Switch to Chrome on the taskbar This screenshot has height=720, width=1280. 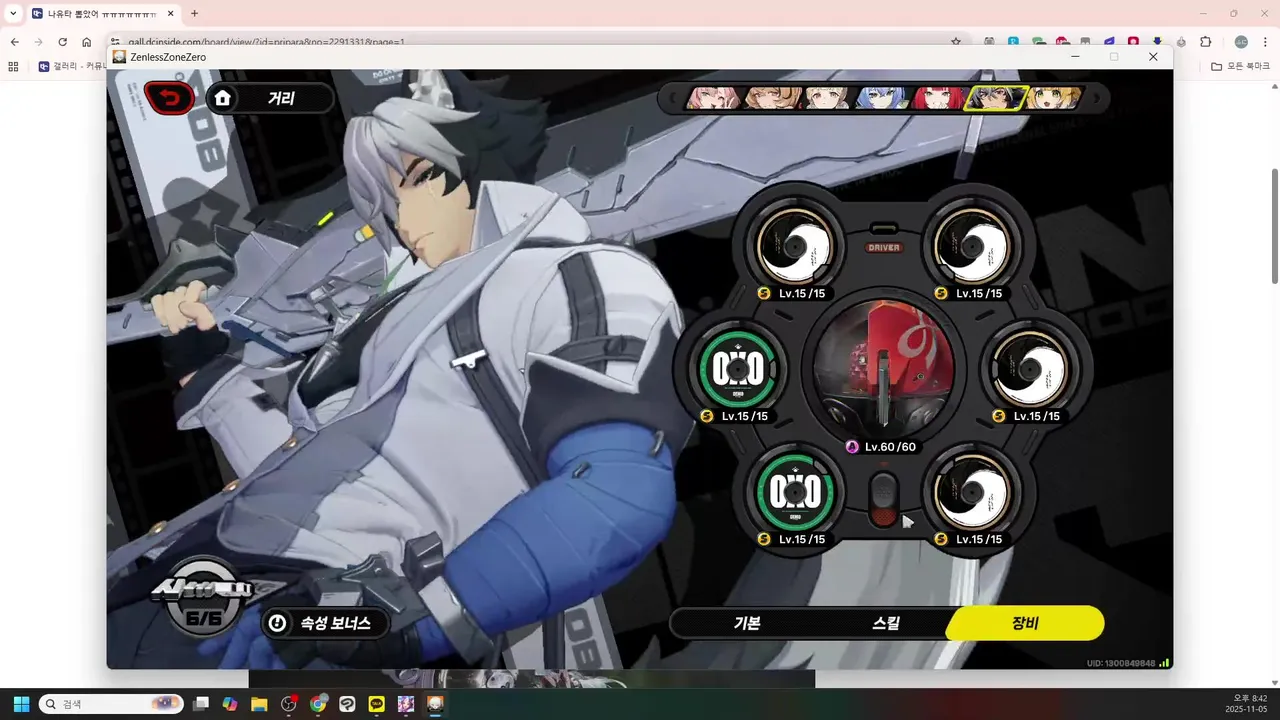pyautogui.click(x=318, y=704)
